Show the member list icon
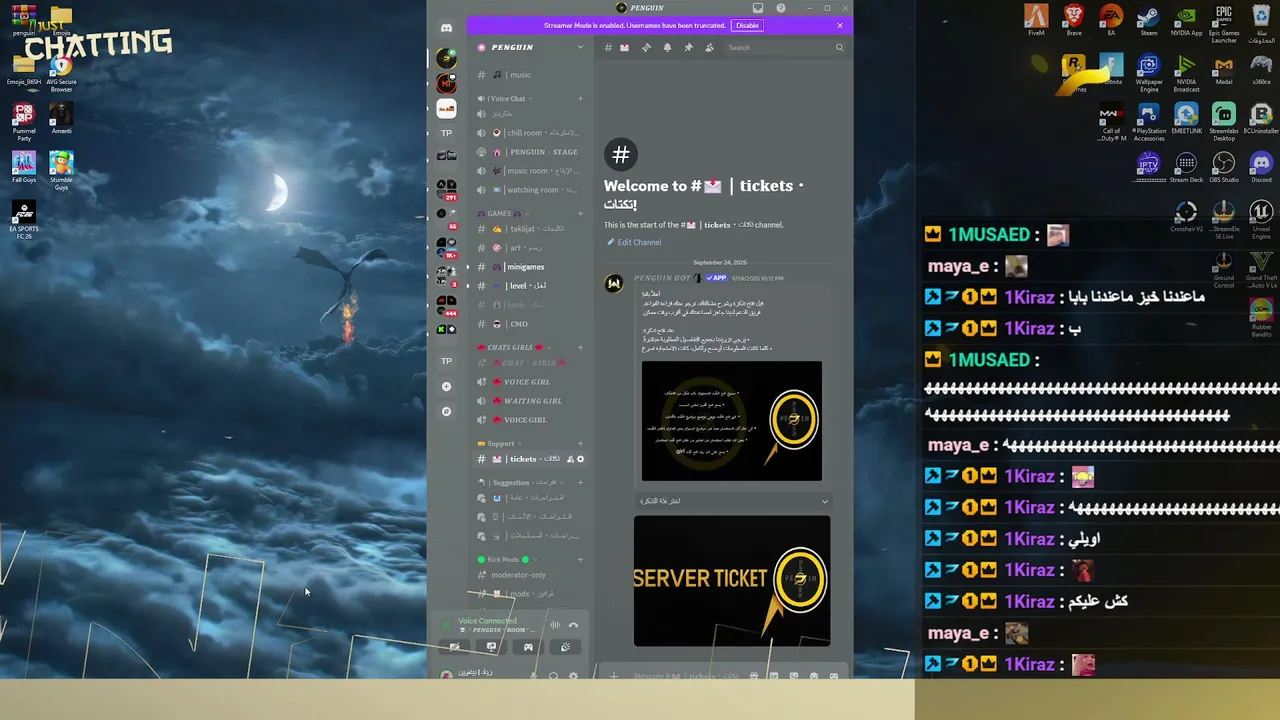 (709, 47)
